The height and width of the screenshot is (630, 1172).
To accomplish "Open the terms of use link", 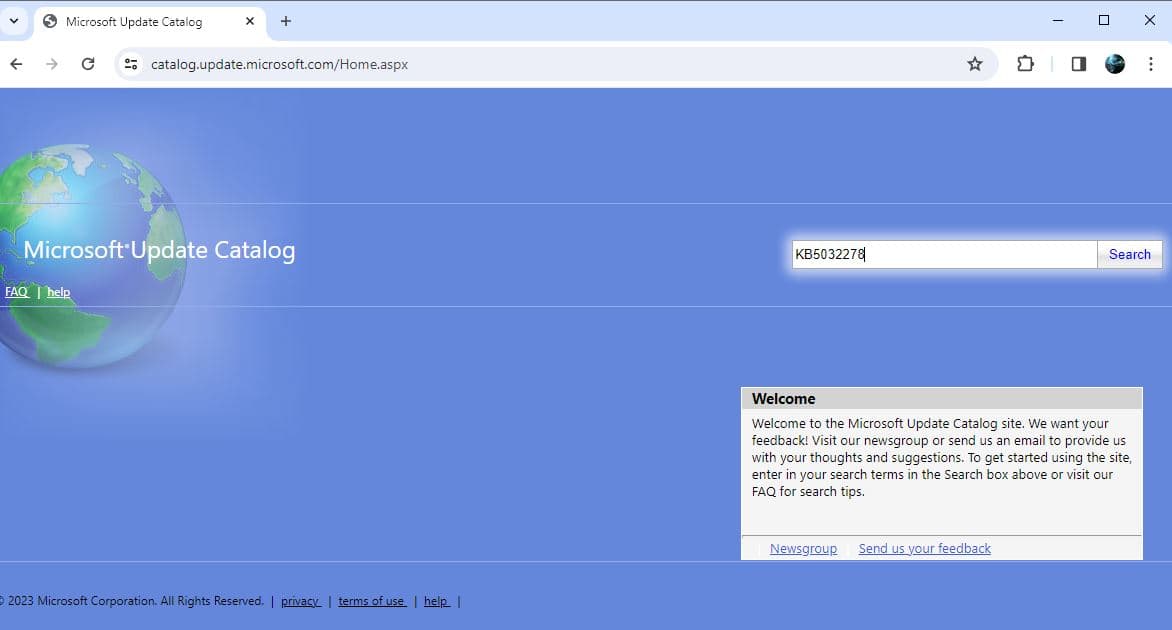I will (372, 601).
